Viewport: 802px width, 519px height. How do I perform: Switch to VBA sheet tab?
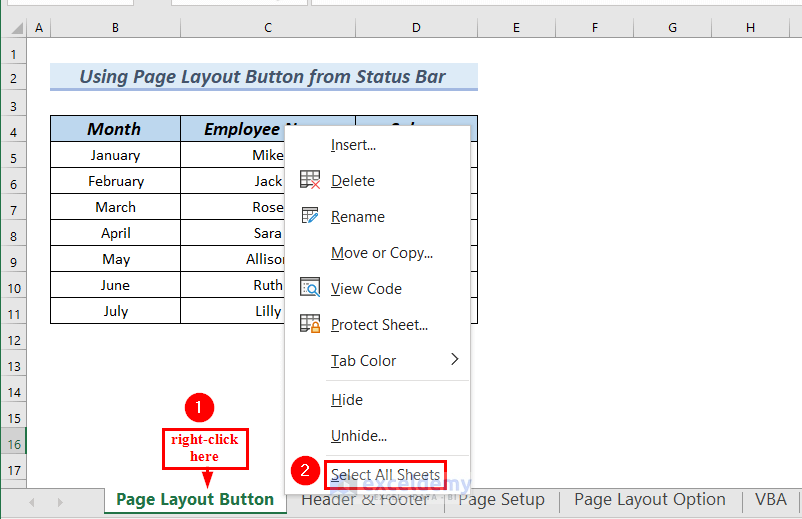click(770, 499)
